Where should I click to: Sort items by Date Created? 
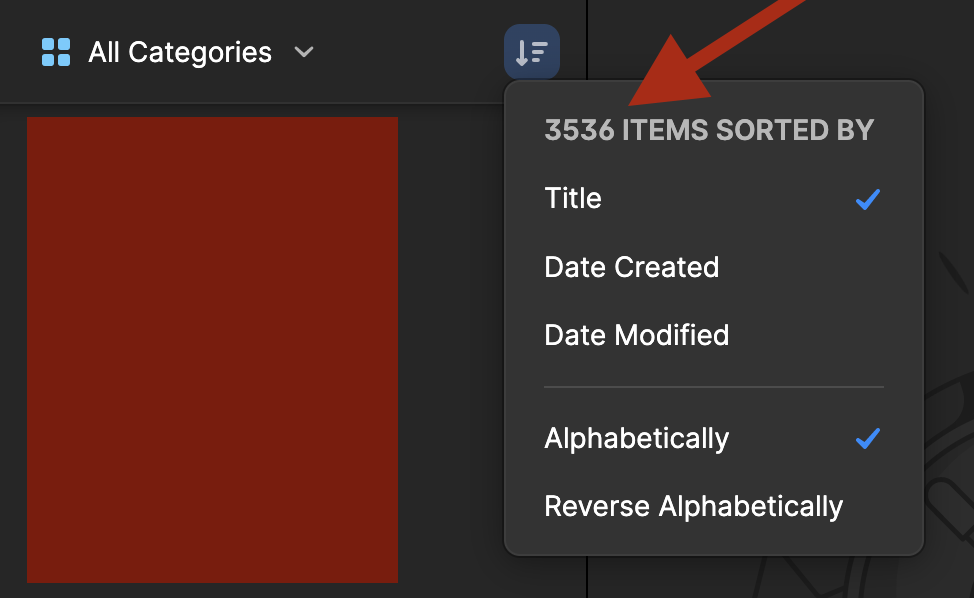631,267
